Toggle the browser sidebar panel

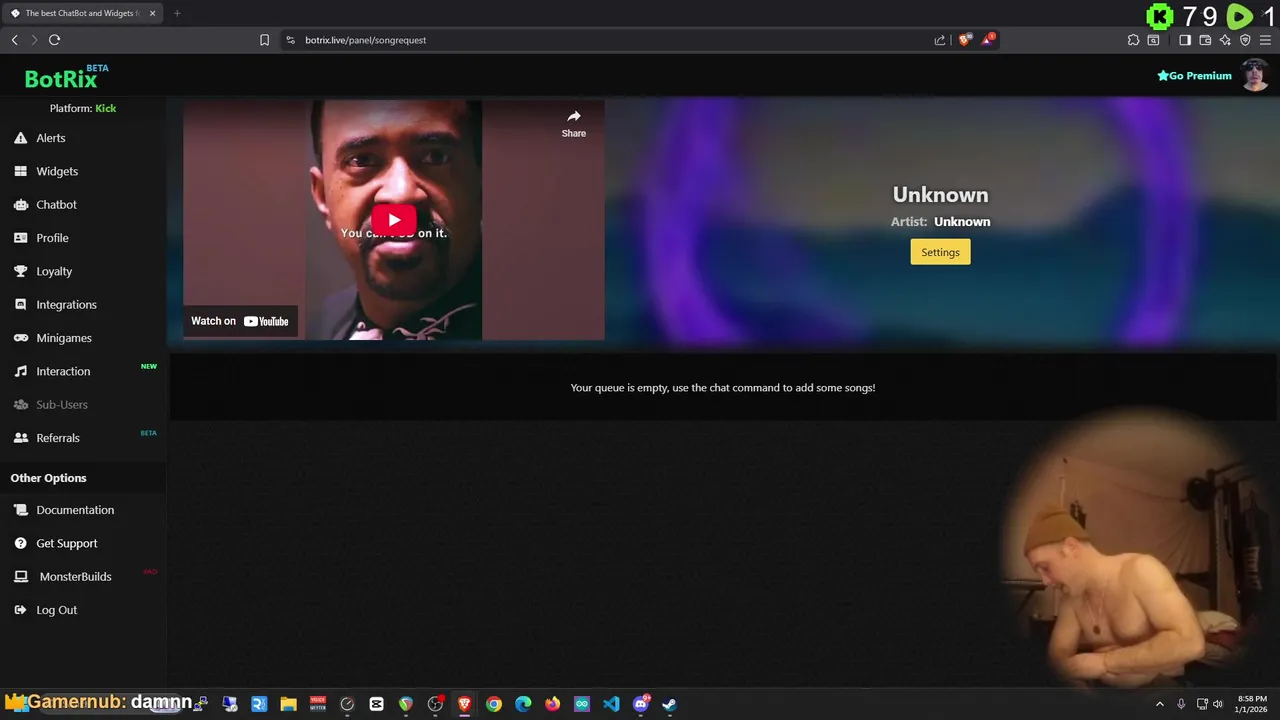pos(1185,40)
